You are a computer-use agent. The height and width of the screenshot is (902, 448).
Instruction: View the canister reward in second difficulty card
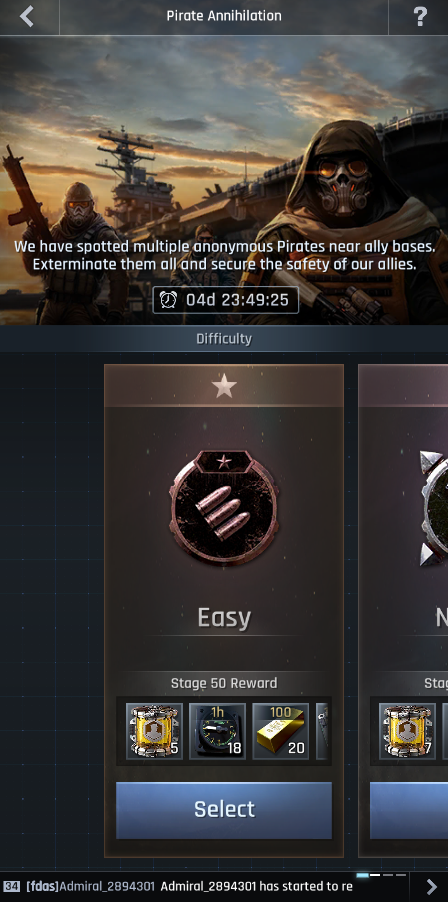point(407,731)
